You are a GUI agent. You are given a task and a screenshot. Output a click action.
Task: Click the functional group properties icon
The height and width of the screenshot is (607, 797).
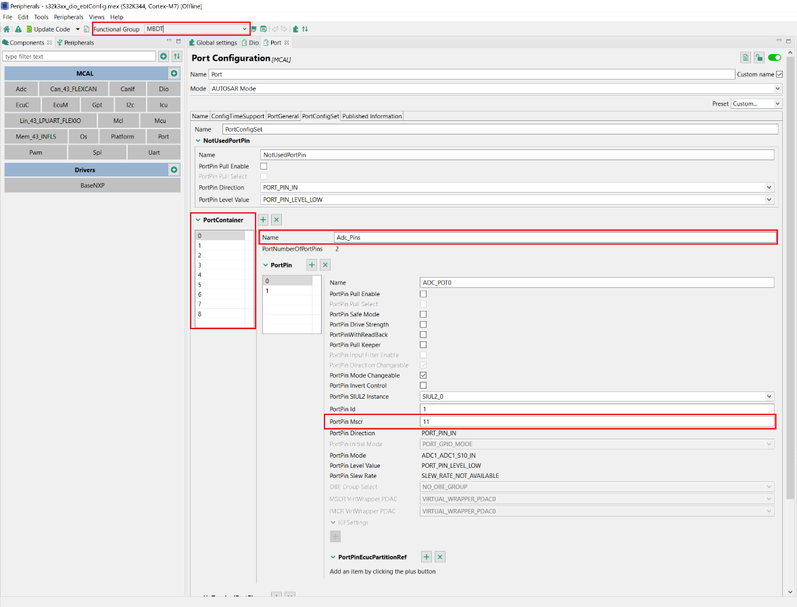tap(263, 29)
